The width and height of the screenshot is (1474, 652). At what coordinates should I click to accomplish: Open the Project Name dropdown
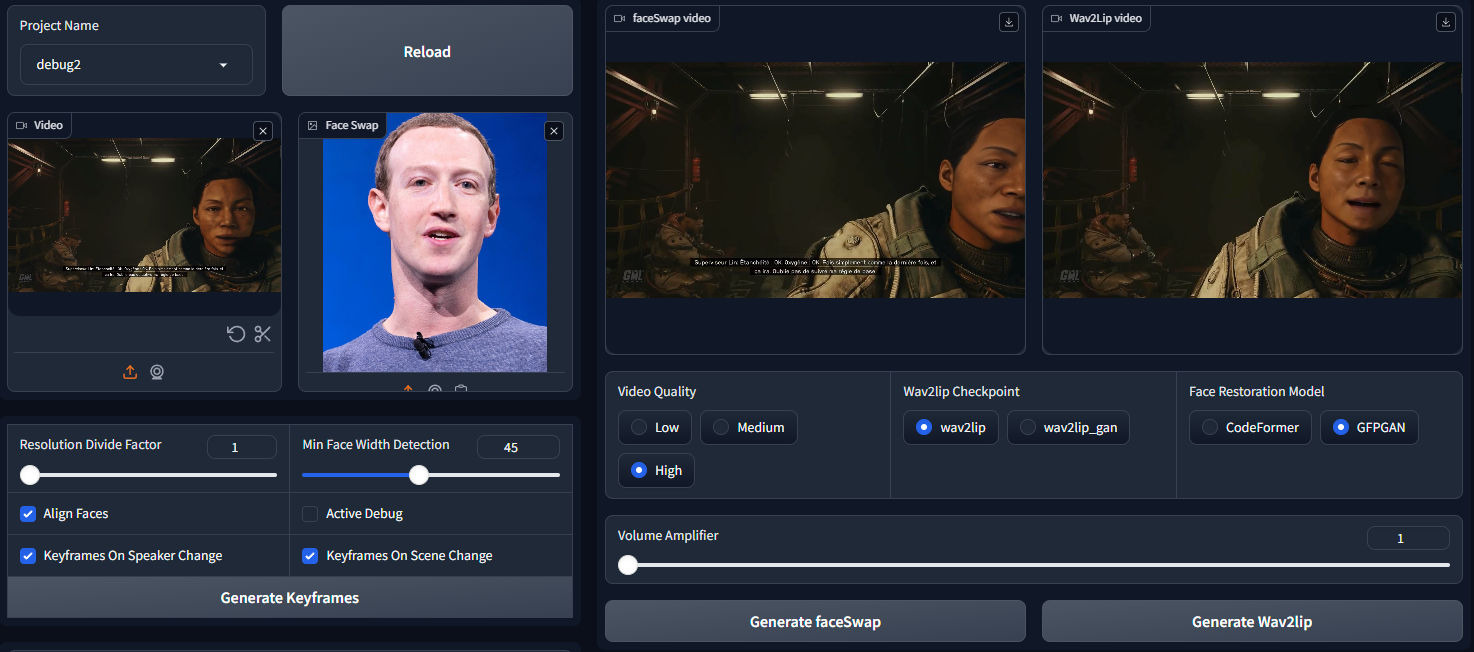(136, 65)
